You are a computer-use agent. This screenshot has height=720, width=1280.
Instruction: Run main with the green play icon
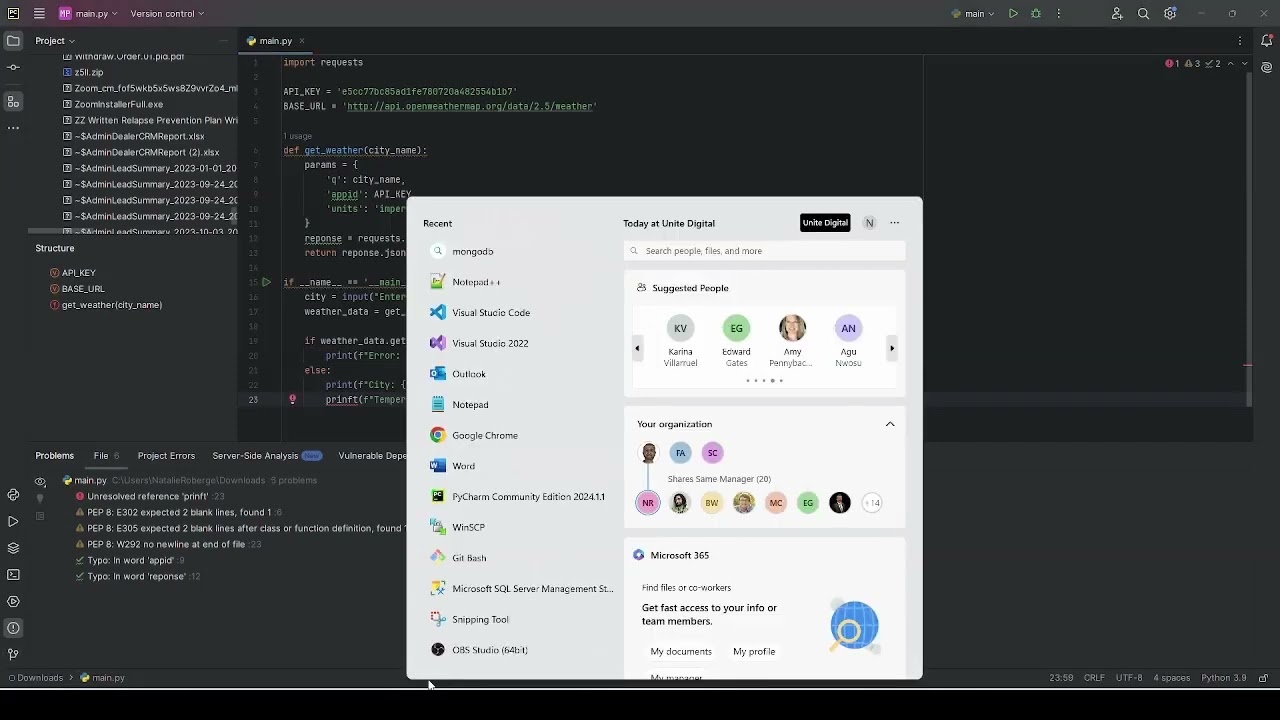(x=1013, y=14)
